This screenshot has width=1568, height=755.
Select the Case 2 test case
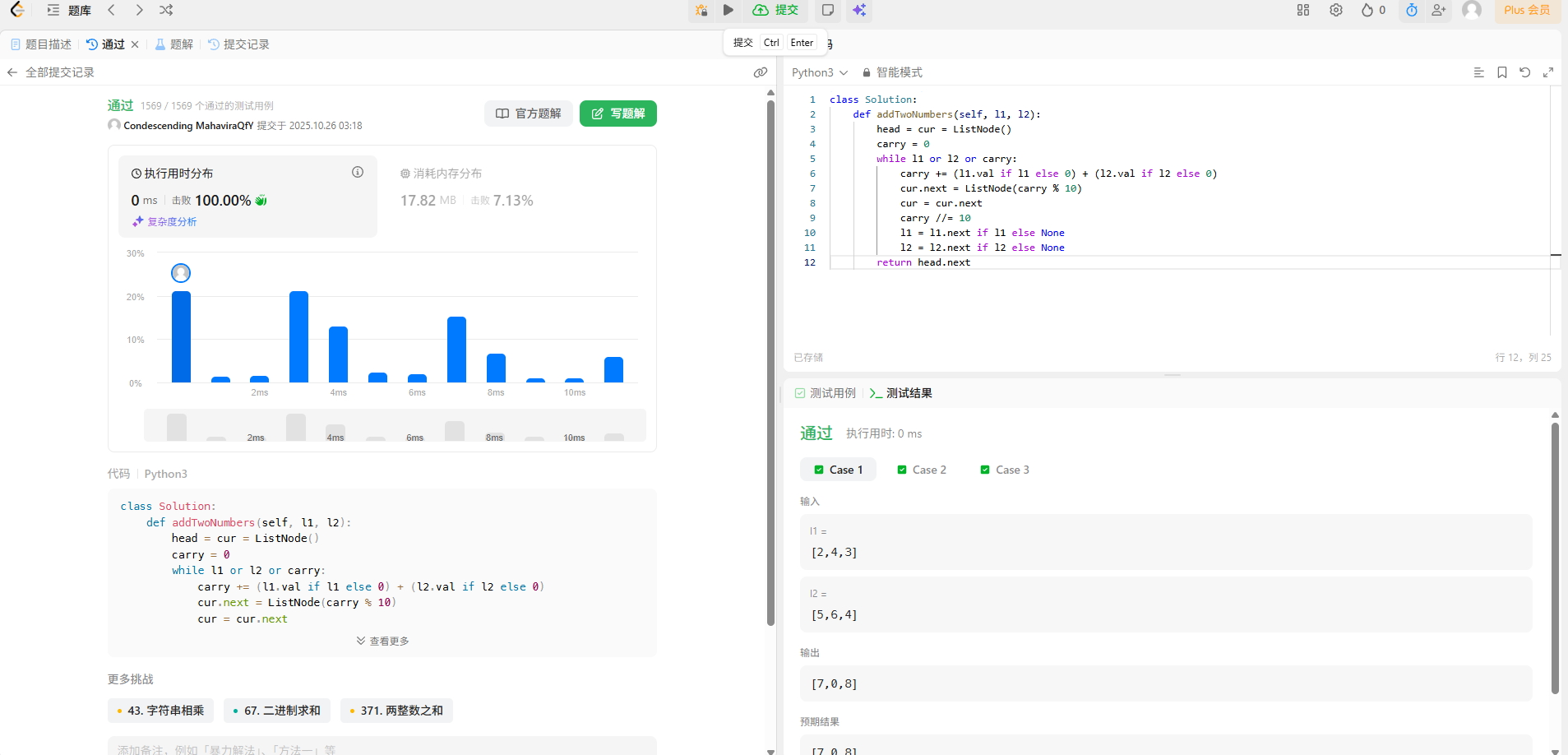click(x=922, y=470)
